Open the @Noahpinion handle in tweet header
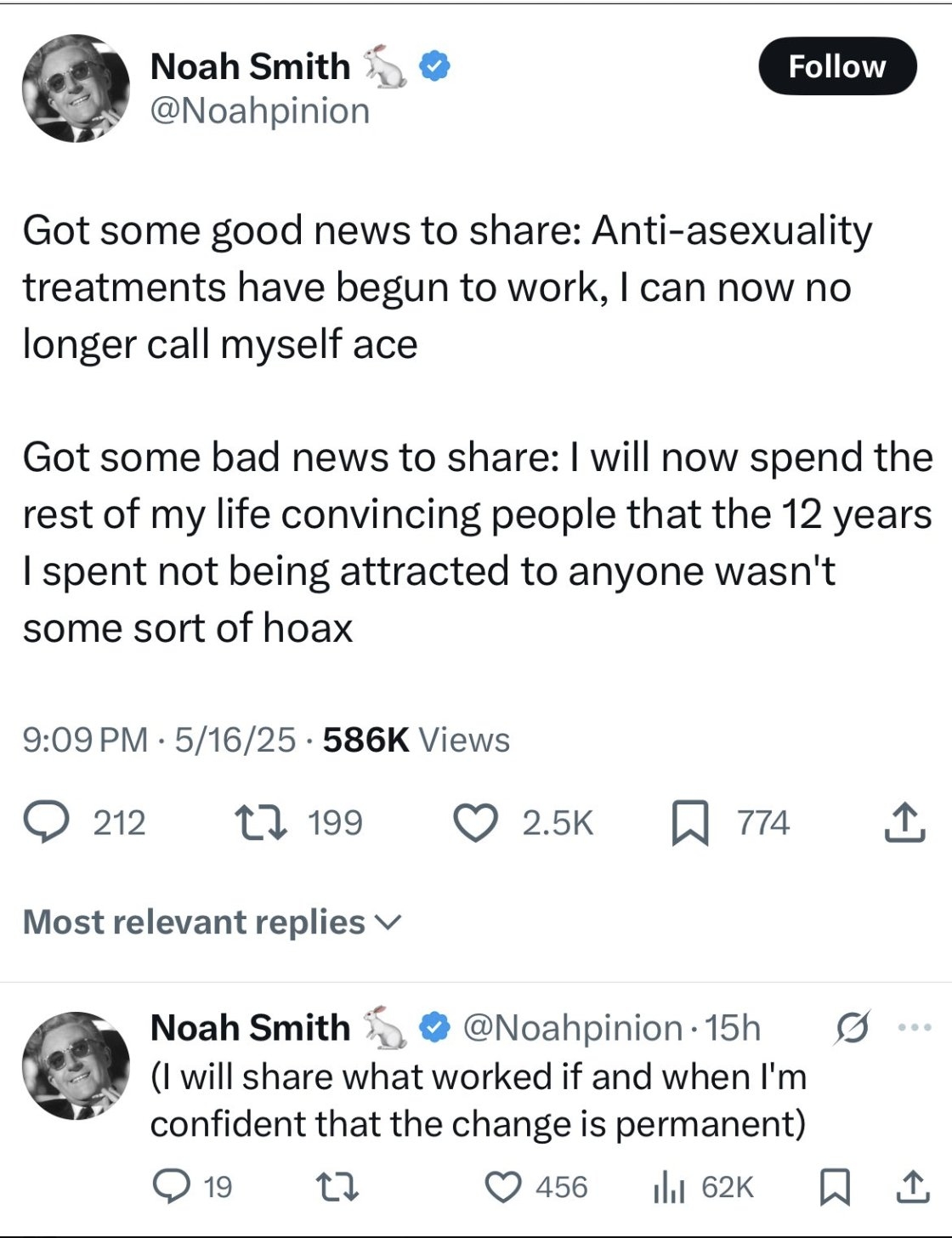This screenshot has height=1238, width=952. pyautogui.click(x=260, y=111)
